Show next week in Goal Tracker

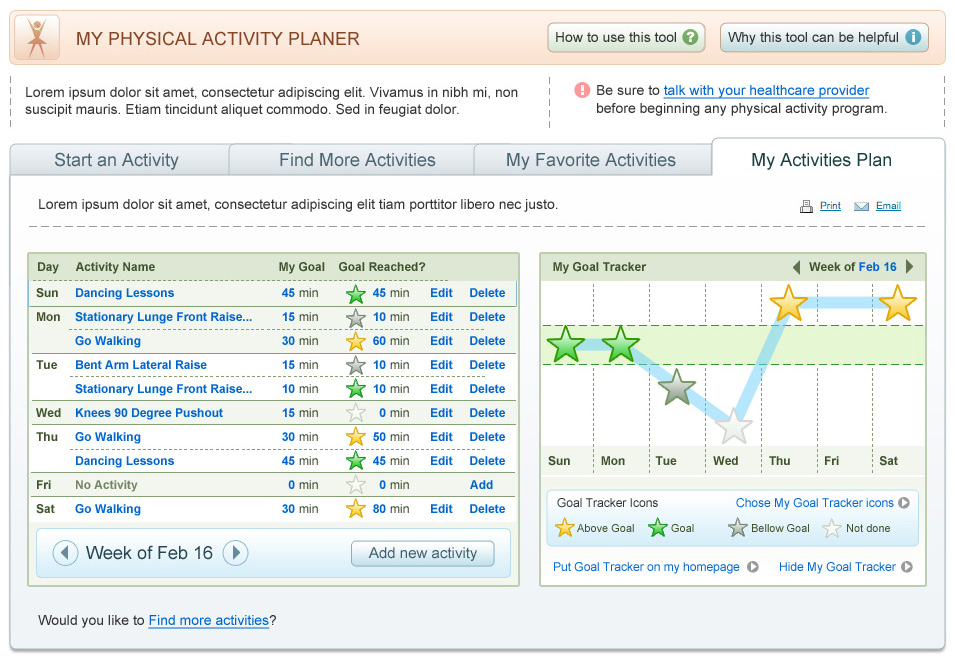coord(909,267)
